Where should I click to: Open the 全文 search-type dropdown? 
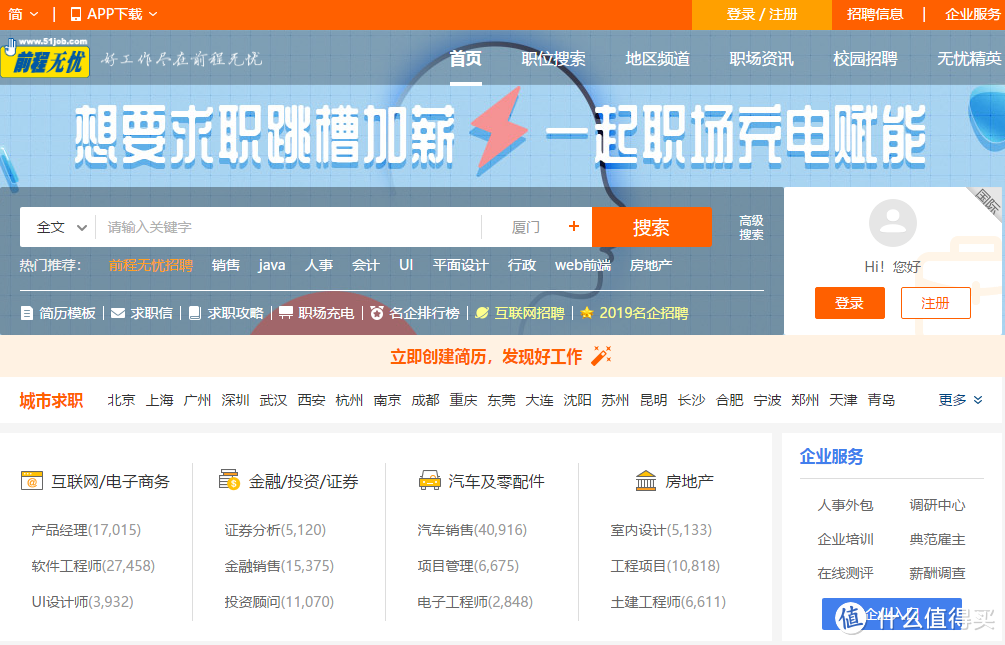click(61, 227)
